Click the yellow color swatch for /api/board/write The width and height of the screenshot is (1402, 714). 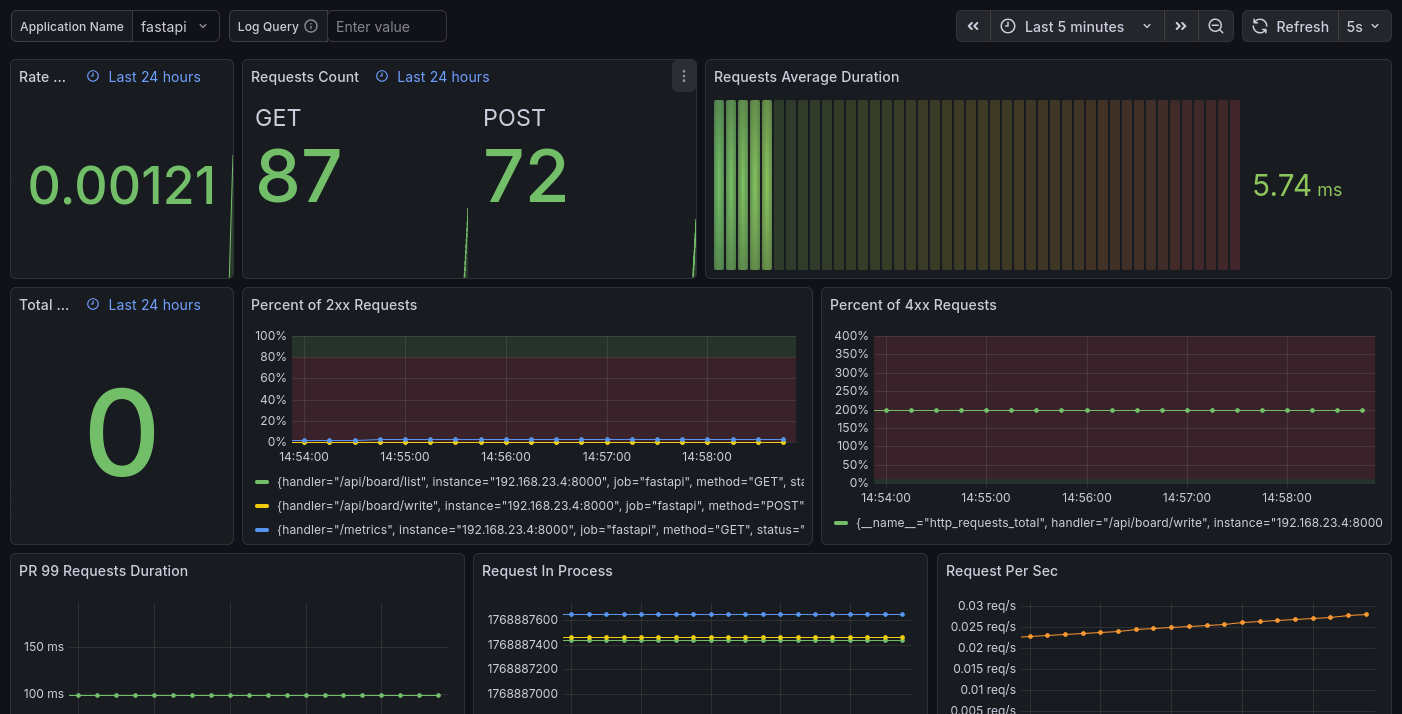coord(263,506)
